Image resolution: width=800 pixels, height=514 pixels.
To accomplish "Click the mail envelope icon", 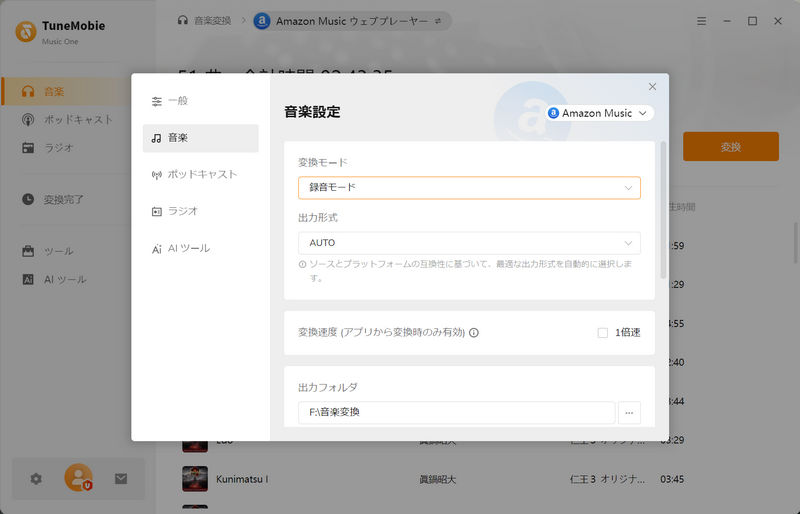I will [x=121, y=479].
